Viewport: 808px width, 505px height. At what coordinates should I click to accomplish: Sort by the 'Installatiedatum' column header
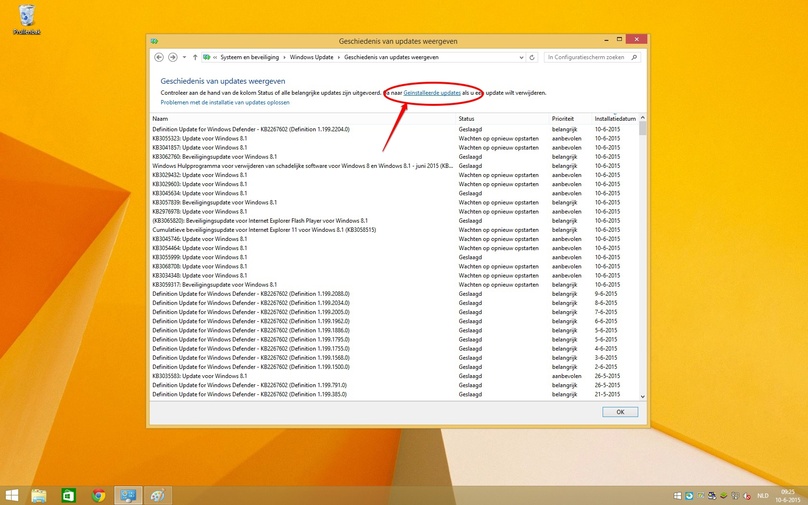click(x=615, y=119)
